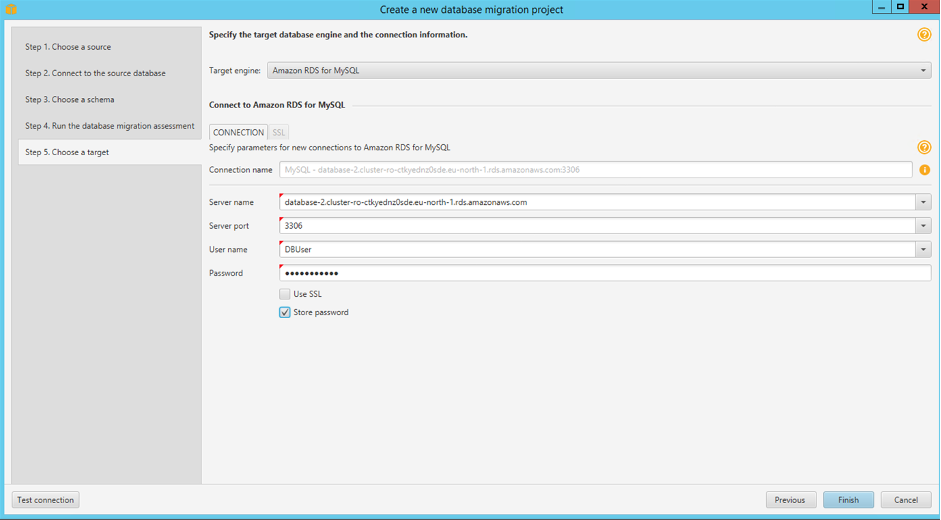Click the 'Server name' label

click(x=231, y=202)
